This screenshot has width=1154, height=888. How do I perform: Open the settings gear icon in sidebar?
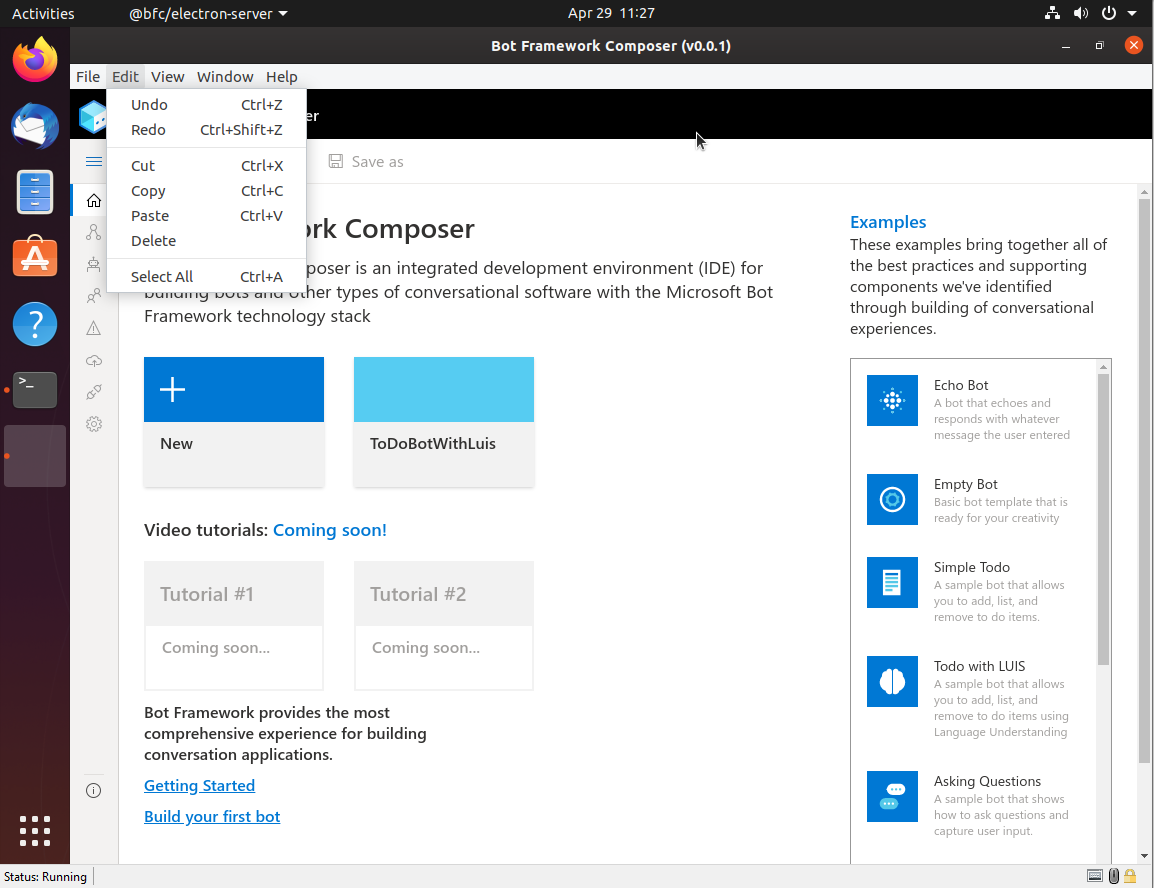(x=93, y=424)
